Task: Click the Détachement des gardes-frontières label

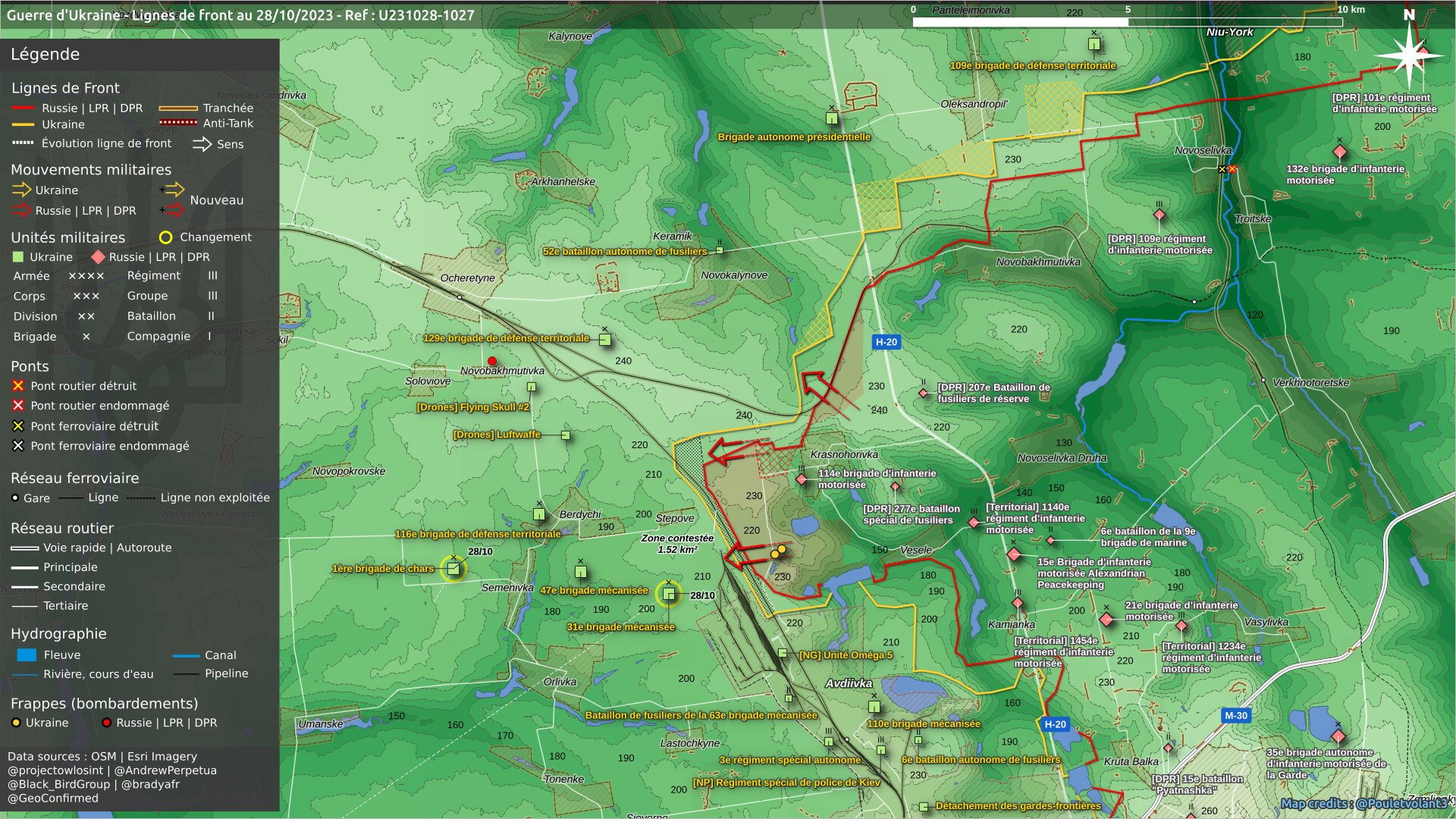Action: point(1018,806)
